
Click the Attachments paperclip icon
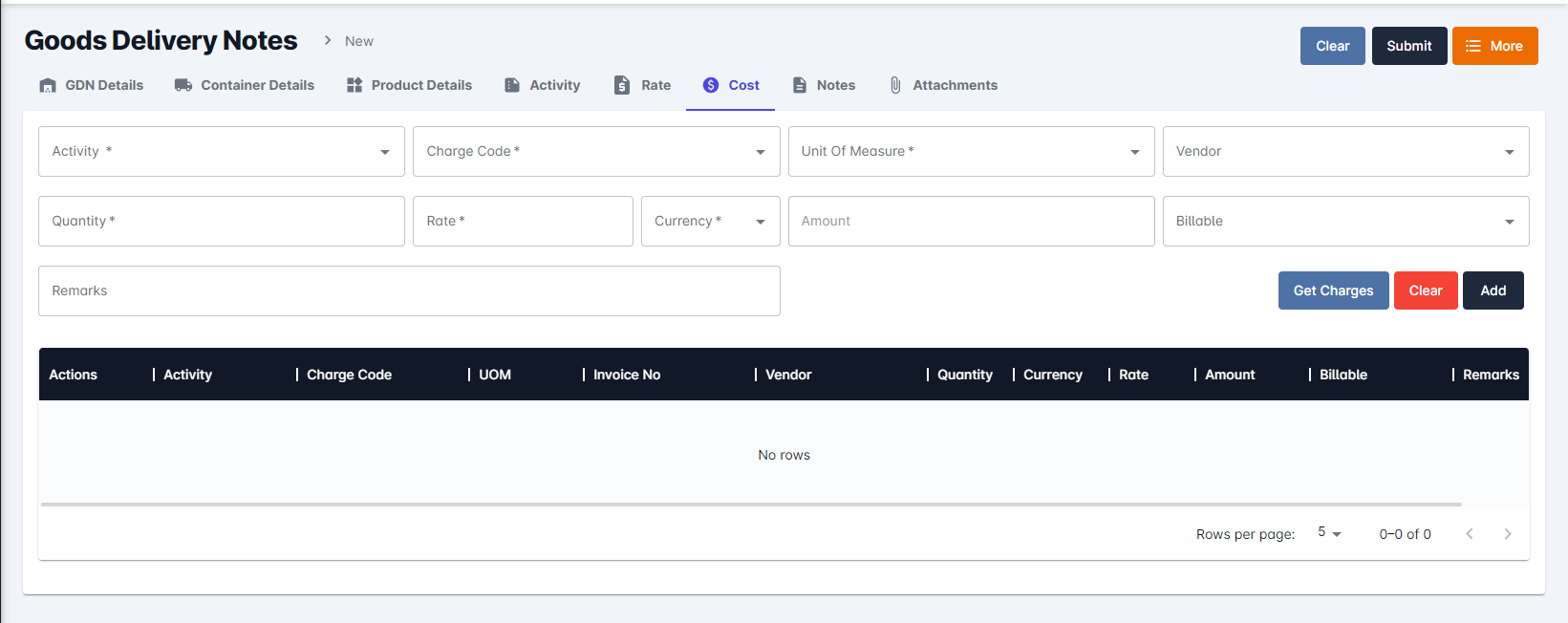coord(895,85)
